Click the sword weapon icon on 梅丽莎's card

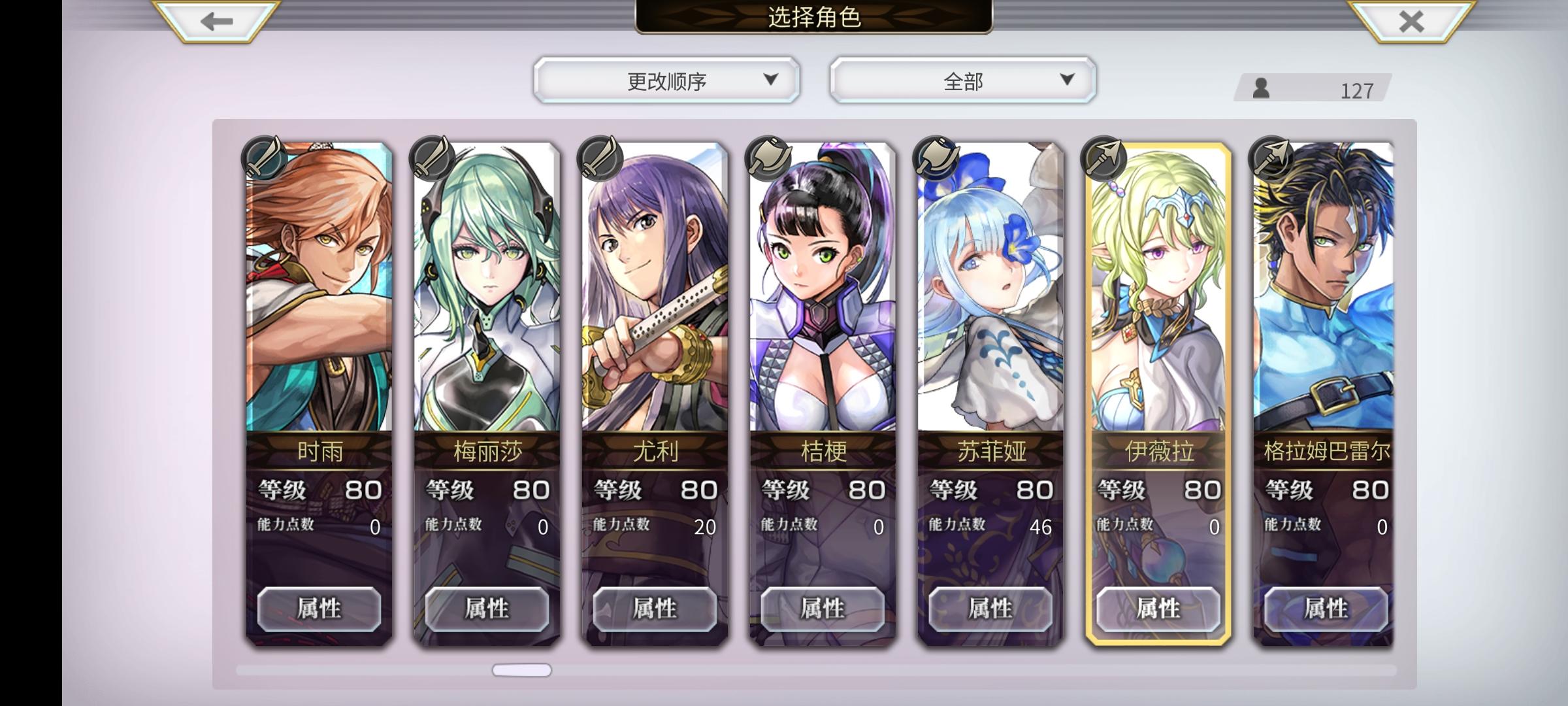tap(432, 158)
